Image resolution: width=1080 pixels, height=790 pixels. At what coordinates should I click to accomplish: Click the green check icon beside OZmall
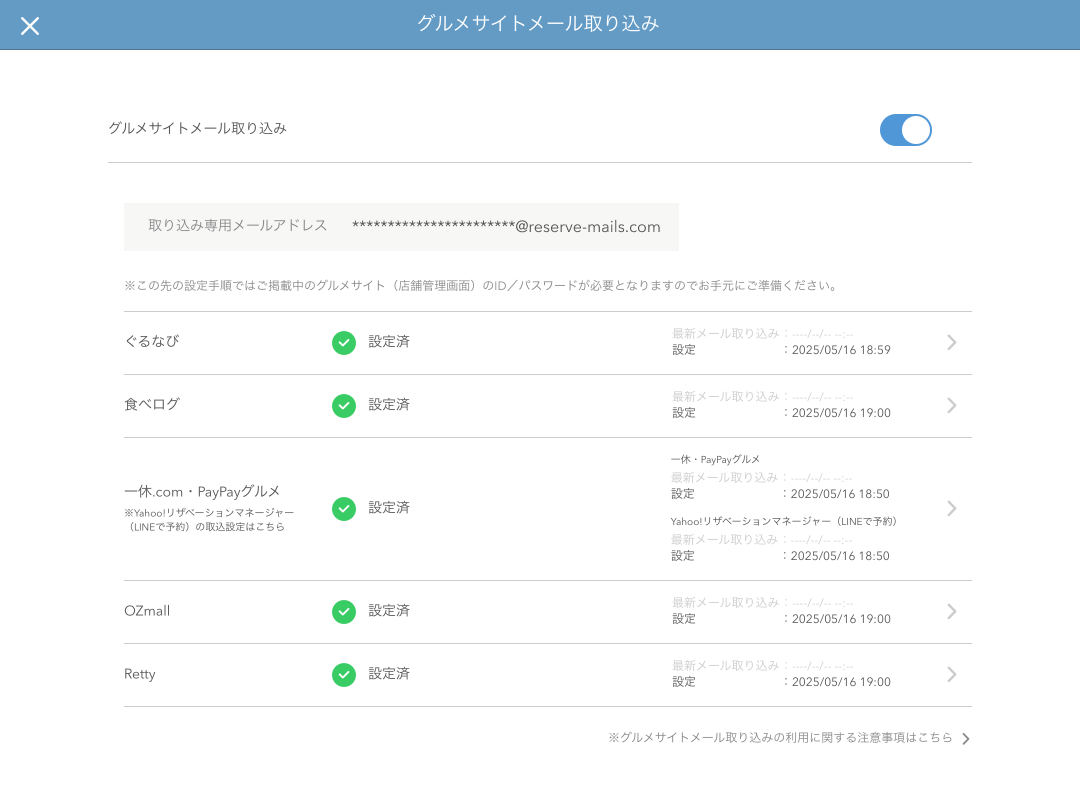tap(344, 611)
